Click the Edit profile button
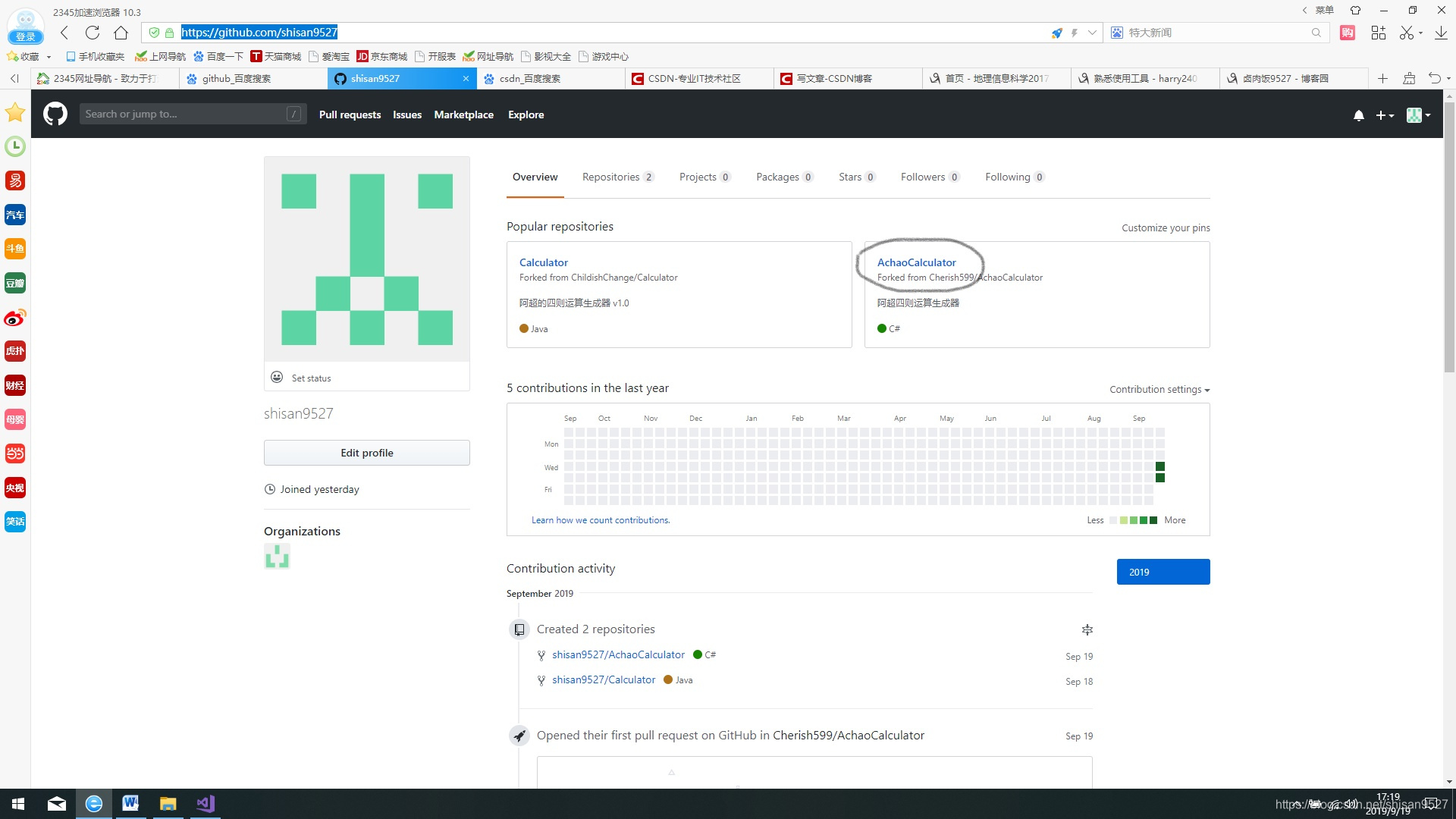The height and width of the screenshot is (819, 1456). pyautogui.click(x=367, y=453)
